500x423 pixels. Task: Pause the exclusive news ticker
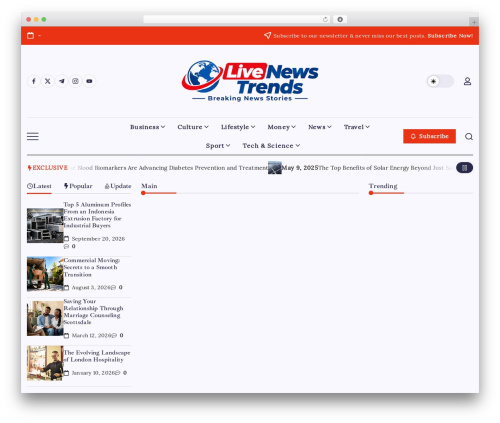click(464, 168)
